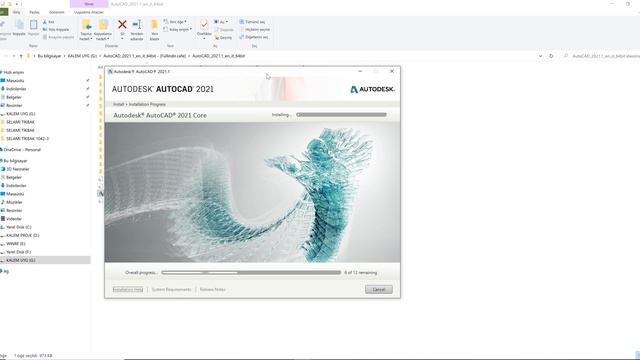Expand address bar history chevron
The image size is (640, 360).
tap(540, 56)
